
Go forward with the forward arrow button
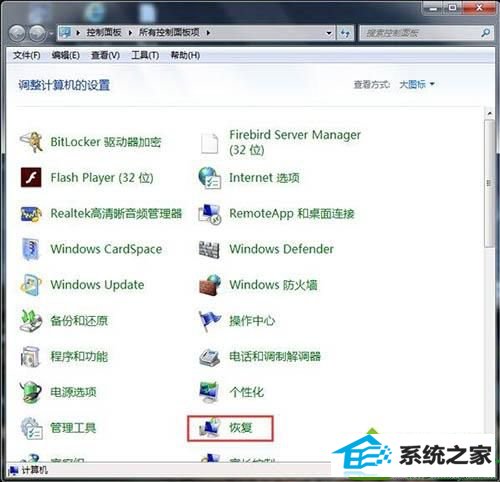pos(37,33)
